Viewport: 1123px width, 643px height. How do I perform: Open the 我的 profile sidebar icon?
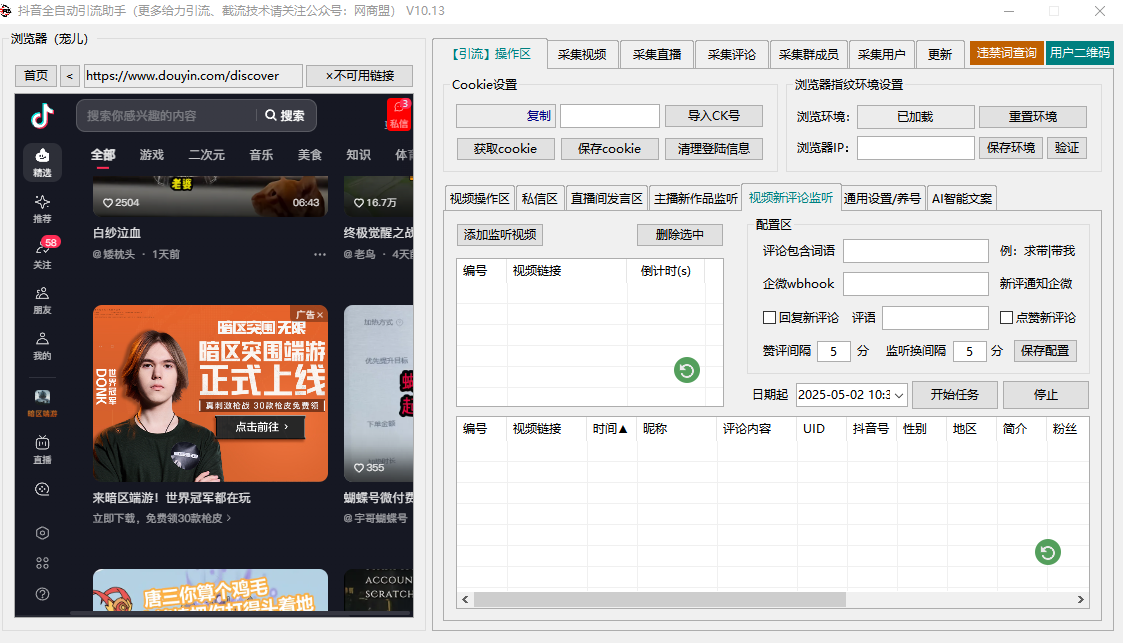coord(42,346)
